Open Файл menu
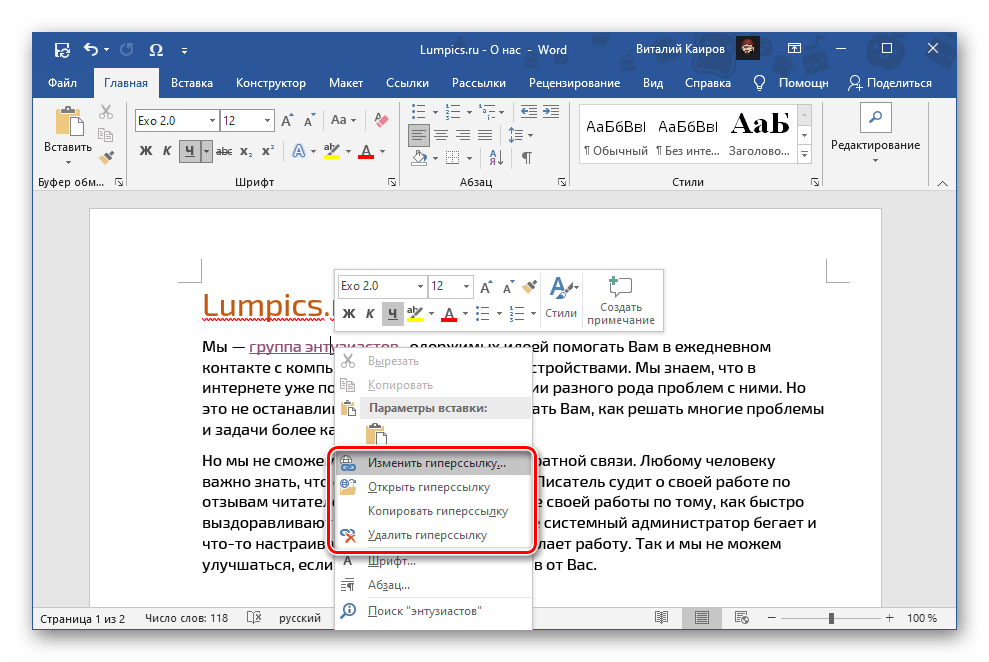The image size is (989, 662). (62, 83)
